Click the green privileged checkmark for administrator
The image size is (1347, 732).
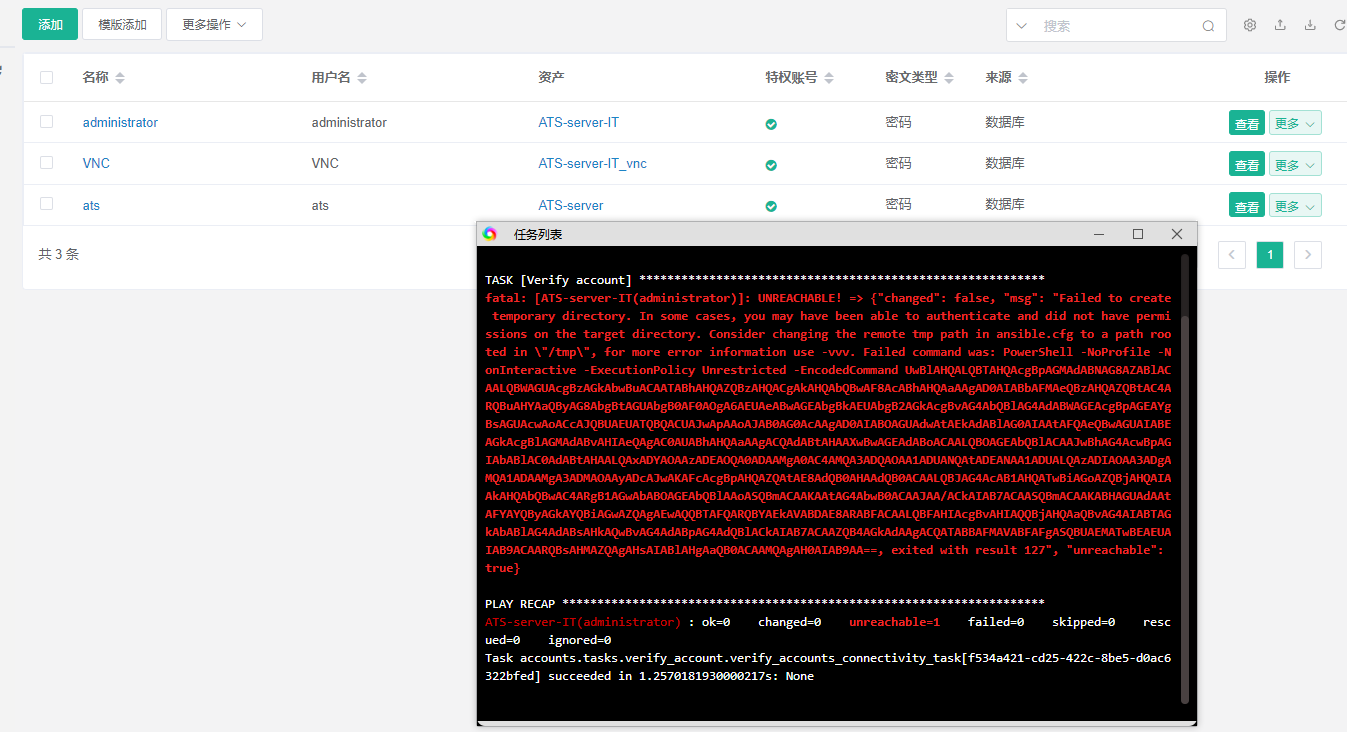click(x=771, y=124)
